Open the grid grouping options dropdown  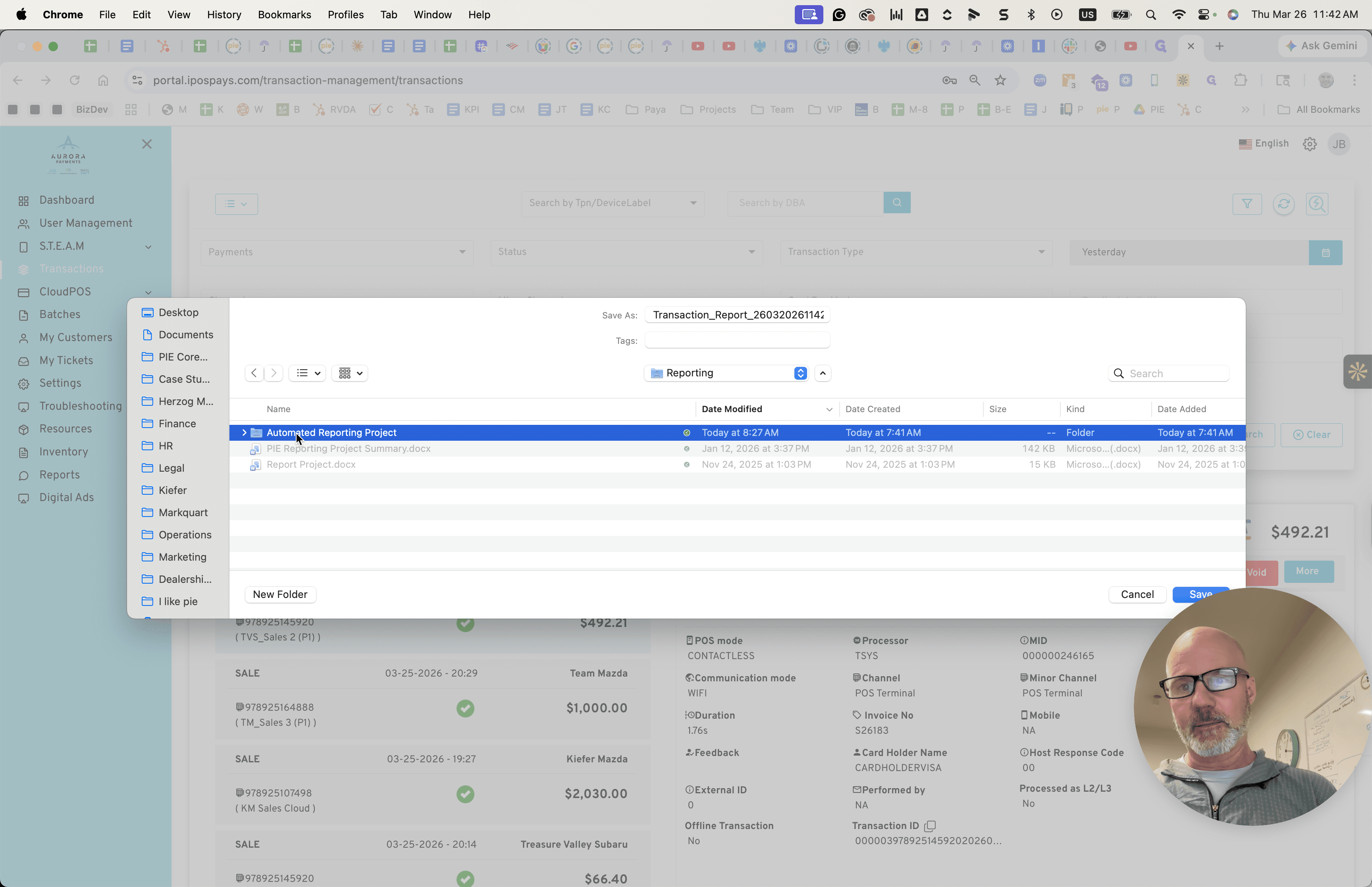click(x=350, y=373)
